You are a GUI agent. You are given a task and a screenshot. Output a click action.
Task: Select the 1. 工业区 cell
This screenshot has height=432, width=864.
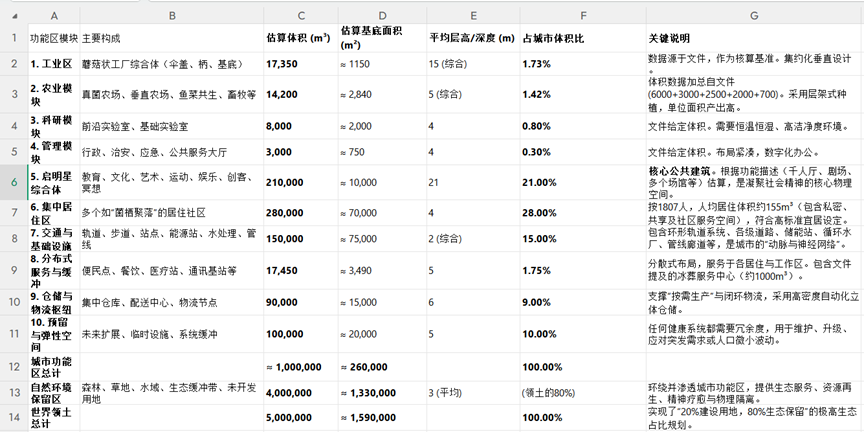(x=53, y=64)
